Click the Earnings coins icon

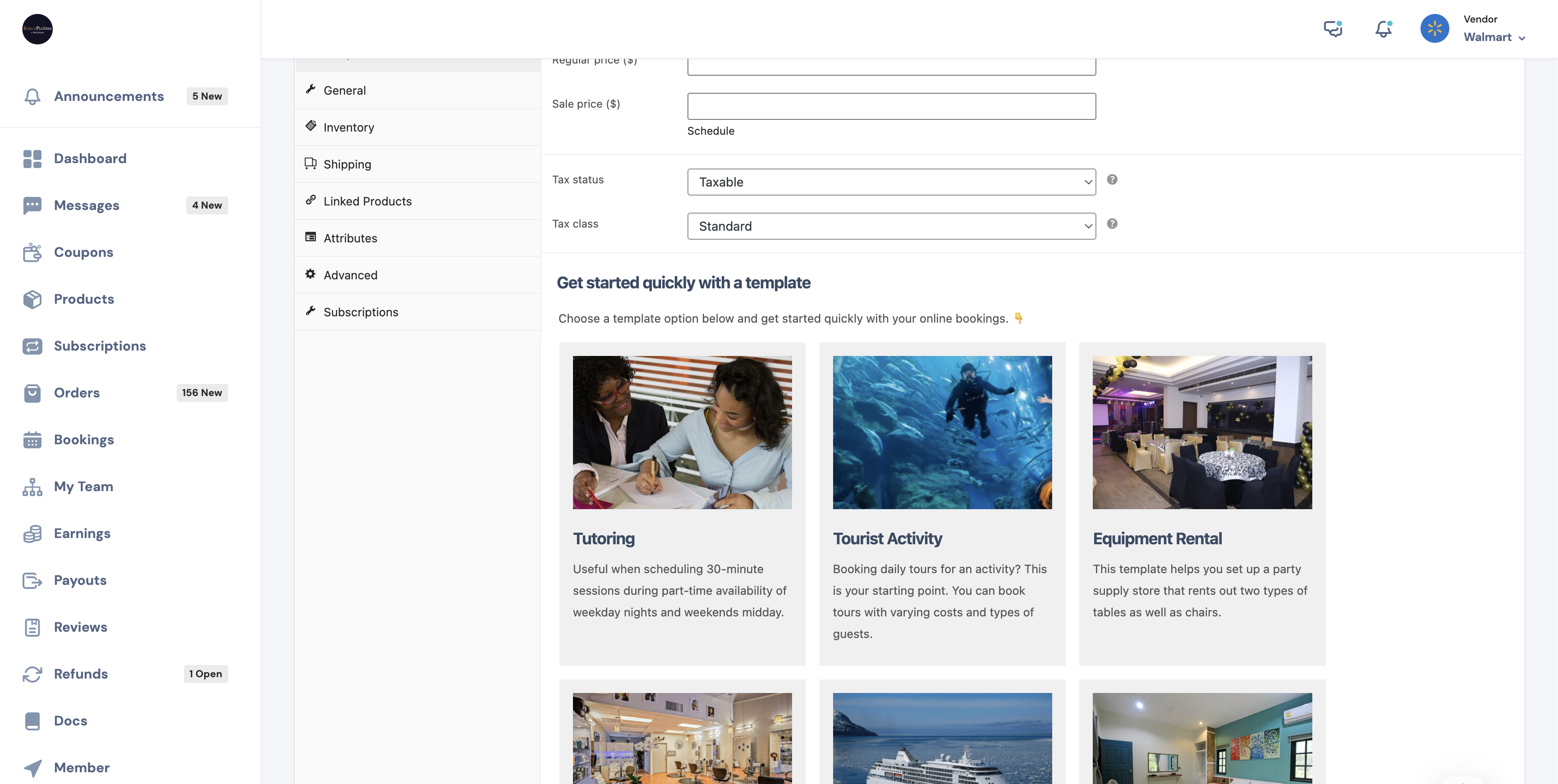[x=32, y=533]
